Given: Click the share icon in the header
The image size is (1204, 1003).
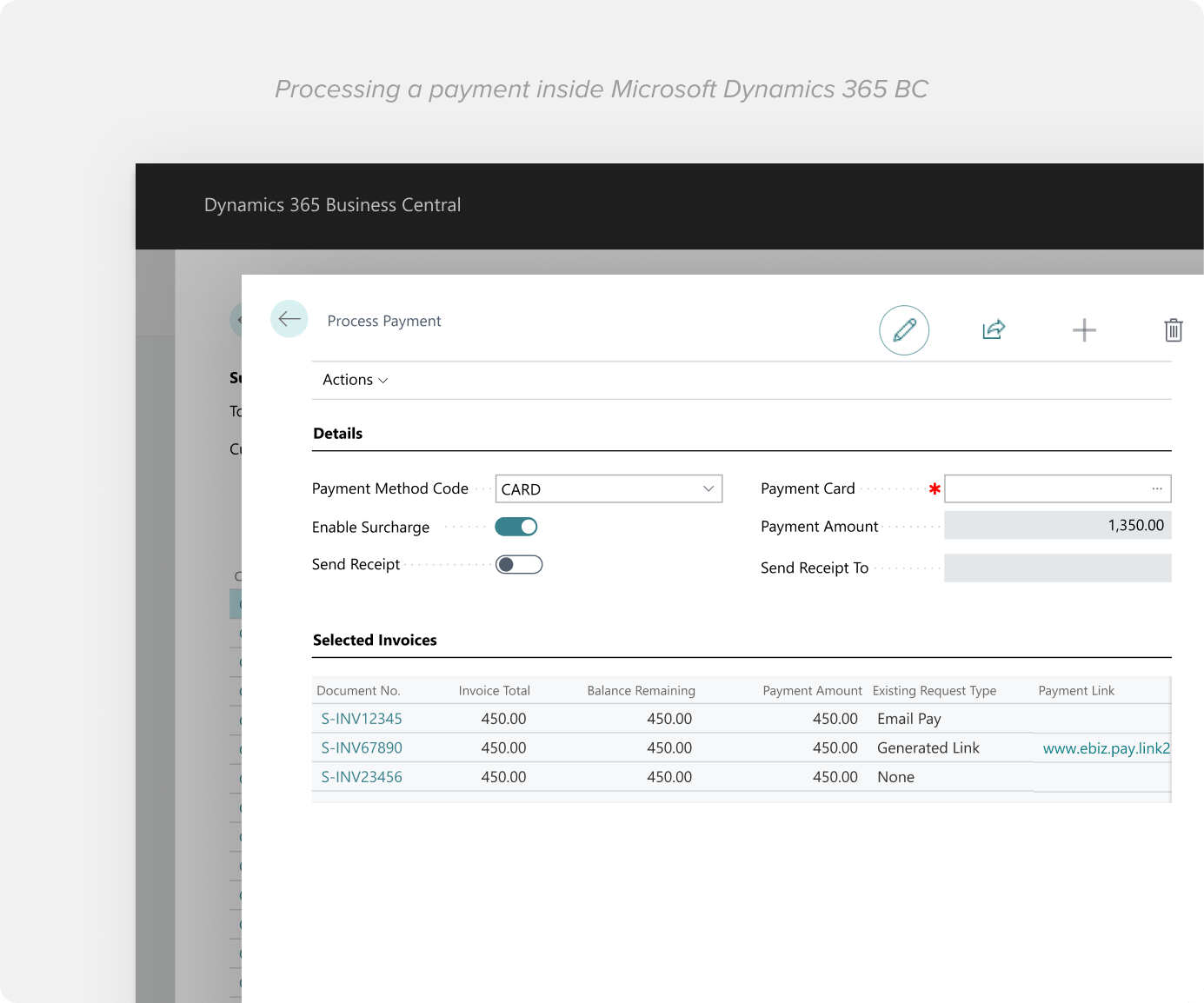Looking at the screenshot, I should click(994, 329).
